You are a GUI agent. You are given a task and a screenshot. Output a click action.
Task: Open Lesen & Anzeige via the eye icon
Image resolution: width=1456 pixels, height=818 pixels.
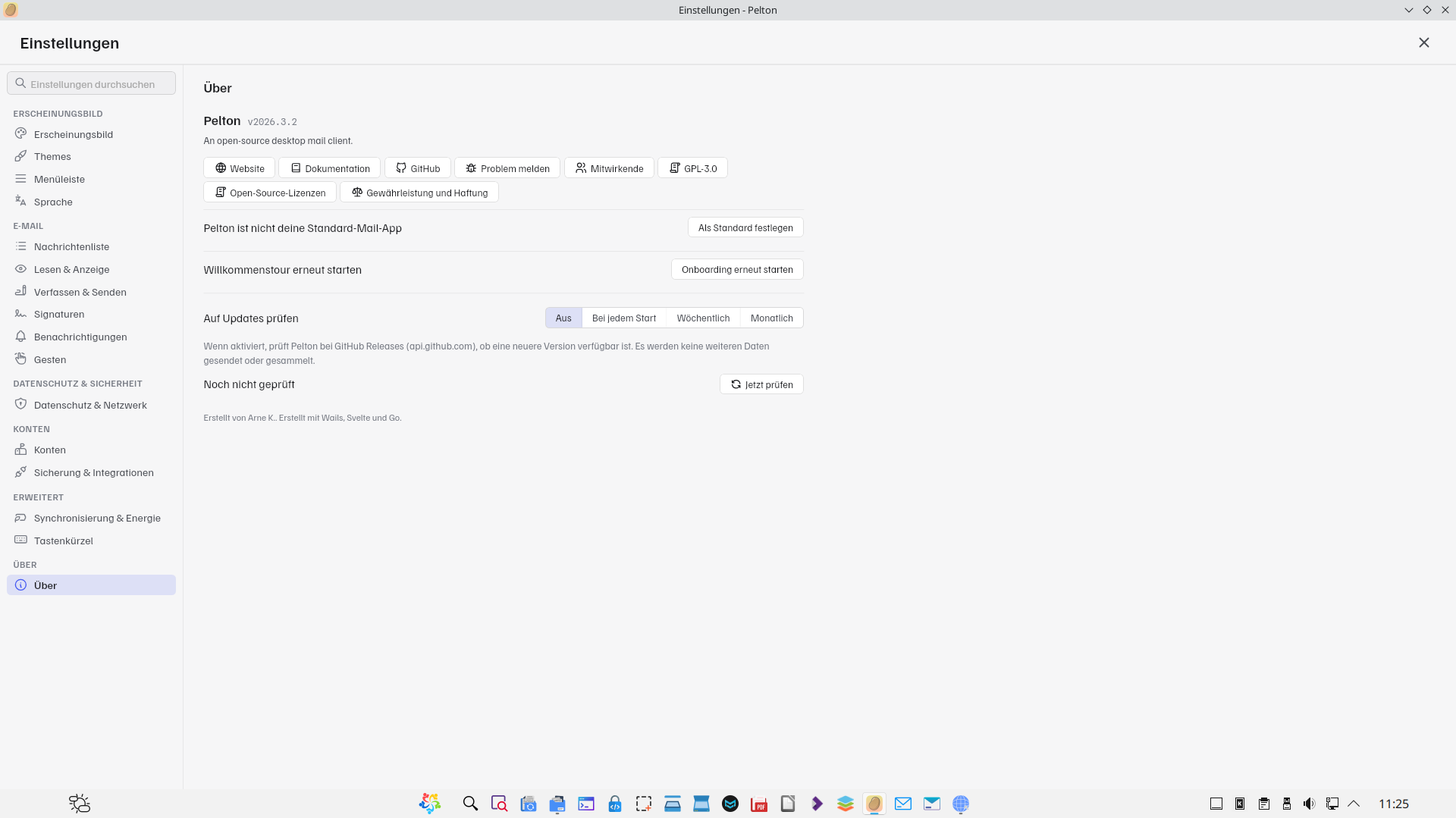click(x=20, y=269)
